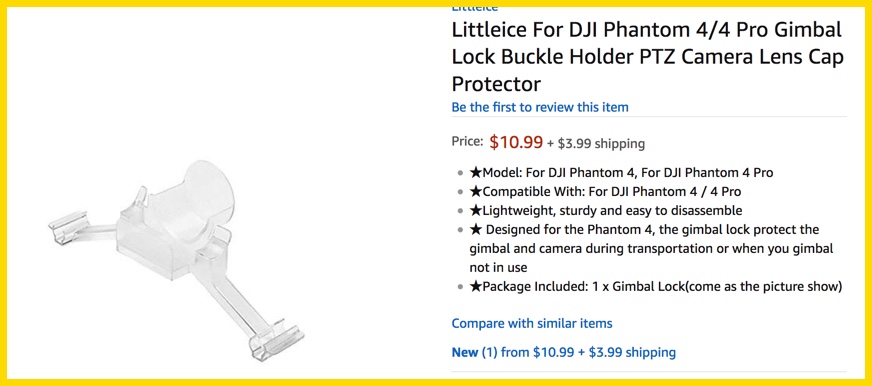Click the star icon before Compatible With
The height and width of the screenshot is (386, 872).
(x=475, y=191)
